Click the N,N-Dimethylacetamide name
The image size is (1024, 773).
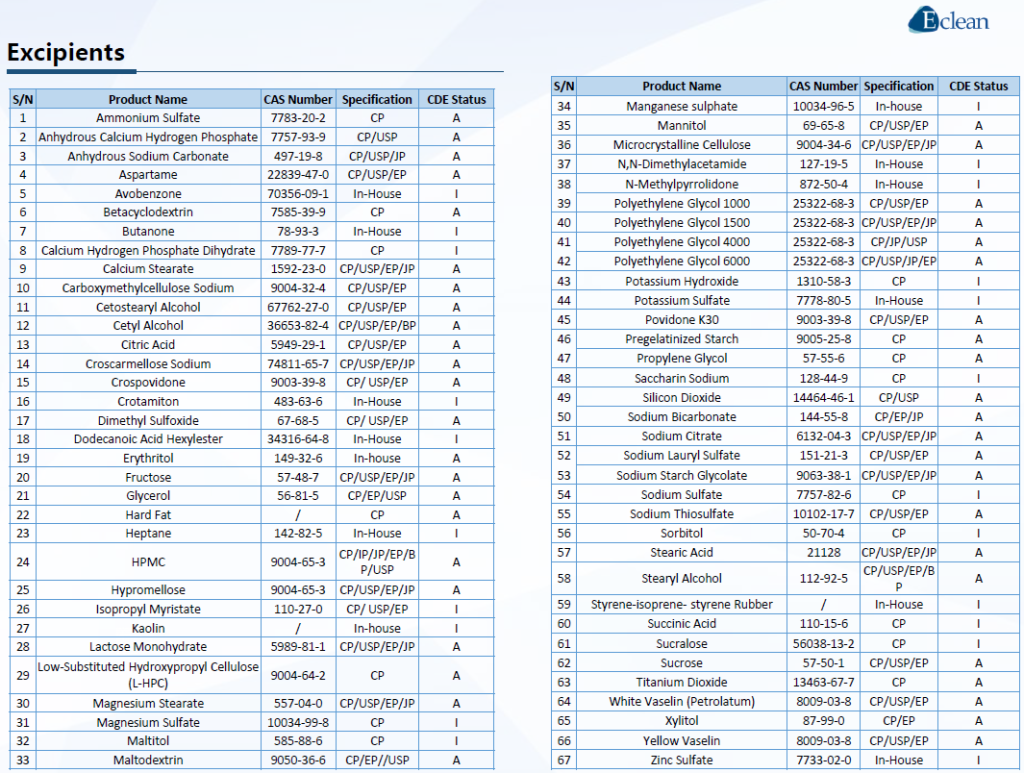[x=682, y=165]
